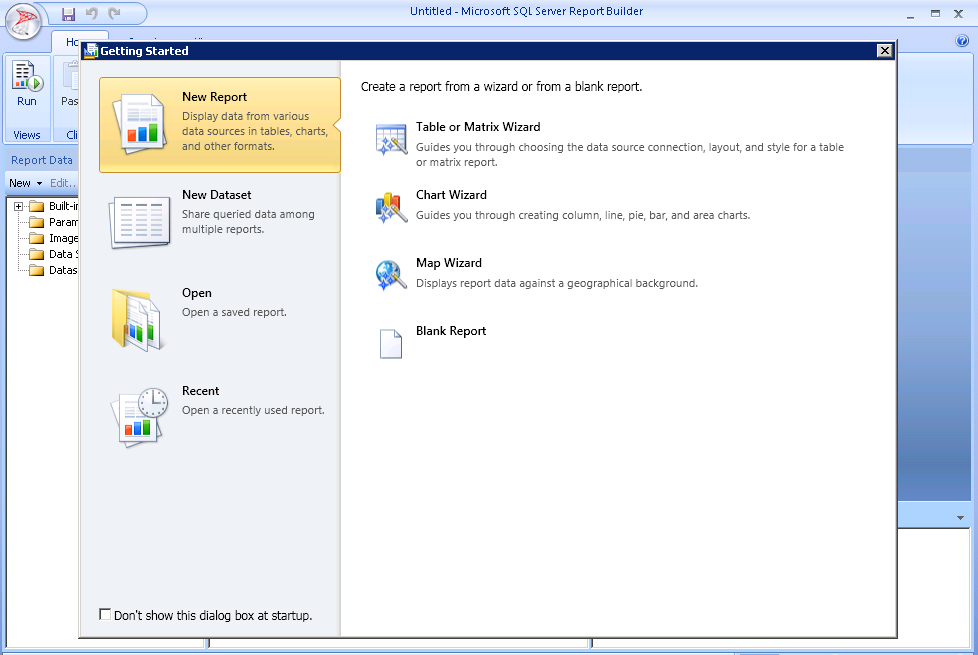Start the Map Wizard text link
This screenshot has height=655, width=978.
(449, 263)
